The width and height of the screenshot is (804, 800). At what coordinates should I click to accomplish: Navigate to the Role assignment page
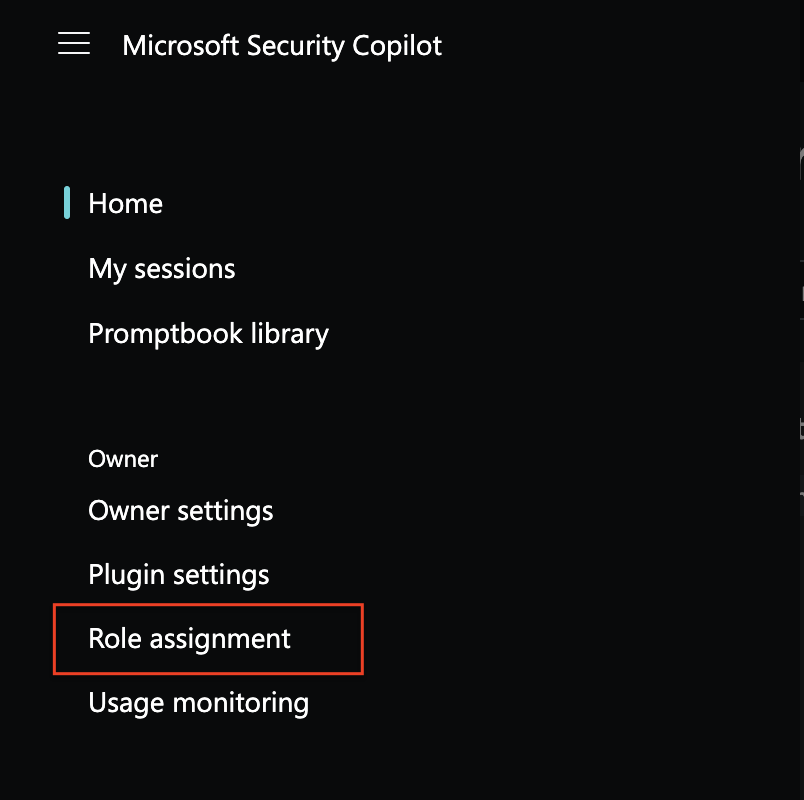tap(189, 639)
